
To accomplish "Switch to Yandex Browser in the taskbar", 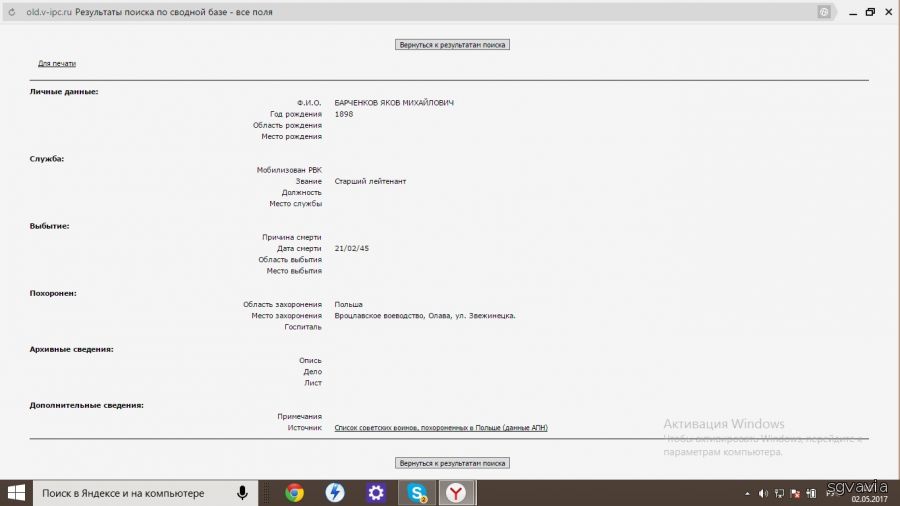I will (456, 493).
